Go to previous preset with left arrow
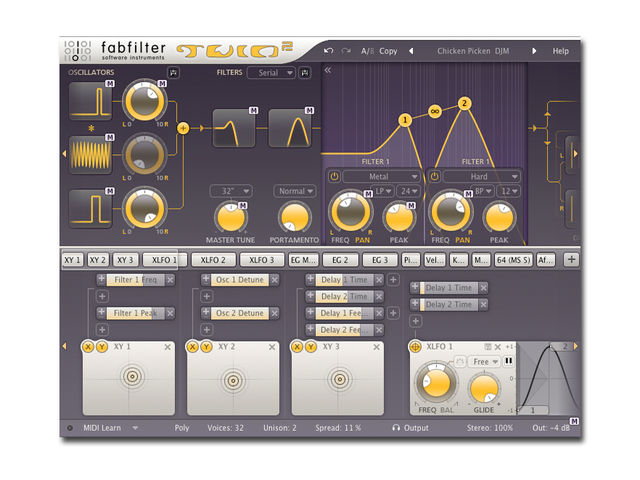This screenshot has width=640, height=480. pos(411,51)
